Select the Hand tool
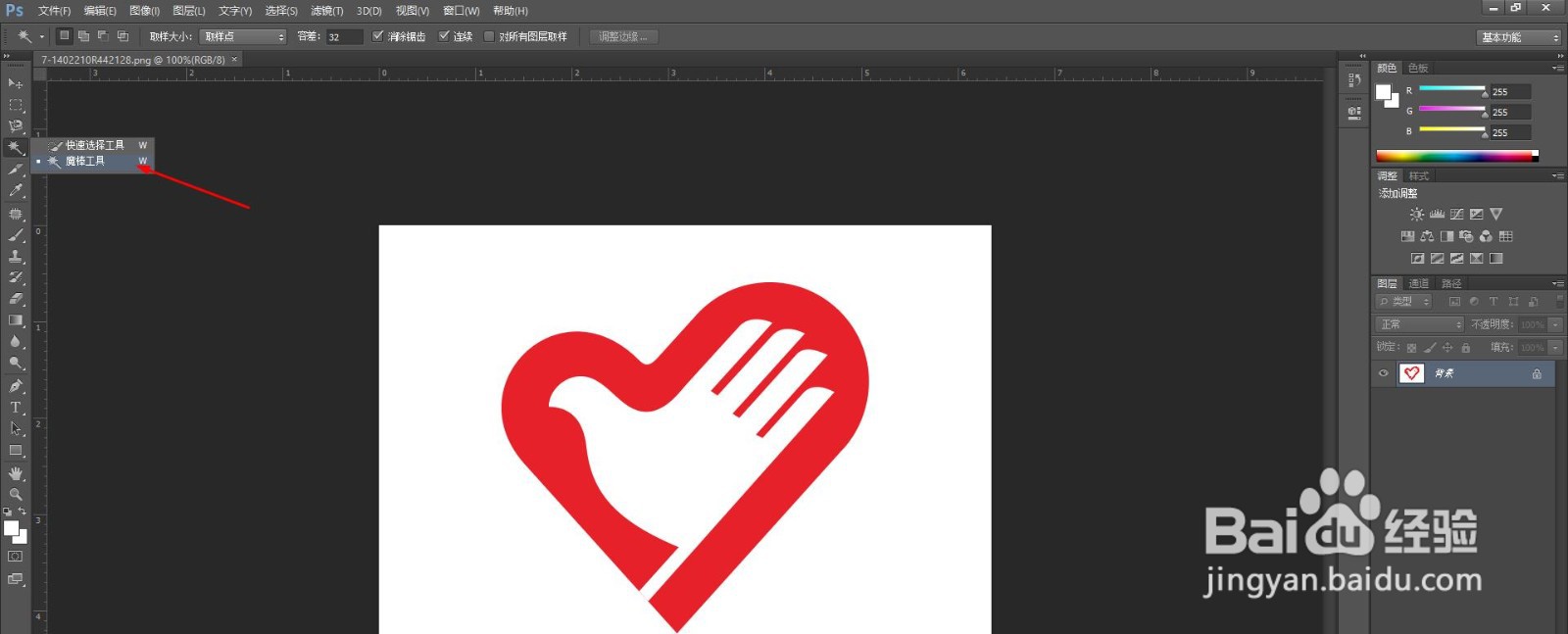The image size is (1568, 634). point(16,473)
